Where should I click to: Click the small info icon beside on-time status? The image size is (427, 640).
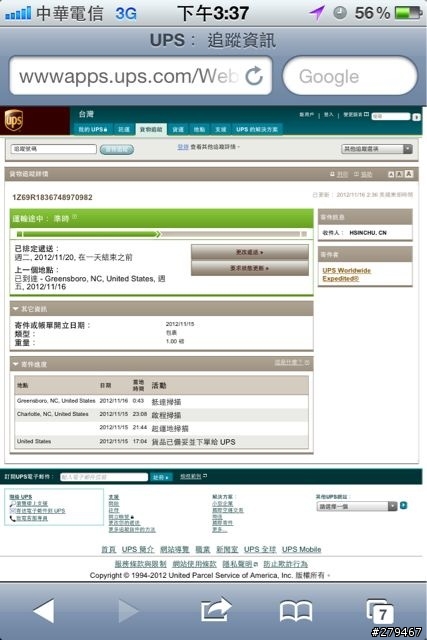[x=75, y=217]
